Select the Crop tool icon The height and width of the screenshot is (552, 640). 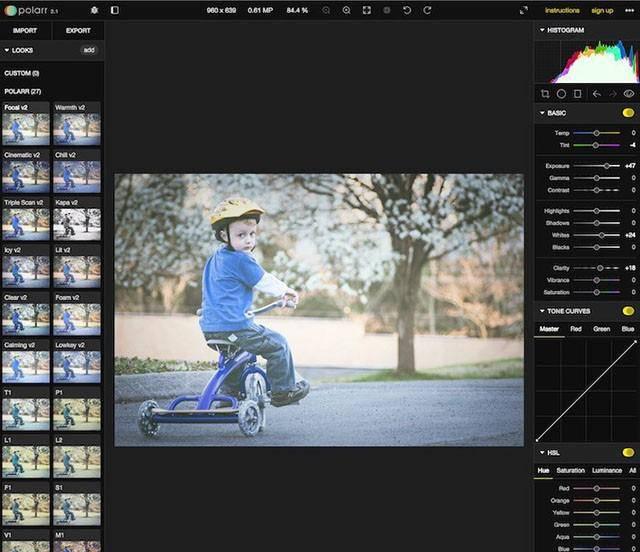click(x=545, y=94)
